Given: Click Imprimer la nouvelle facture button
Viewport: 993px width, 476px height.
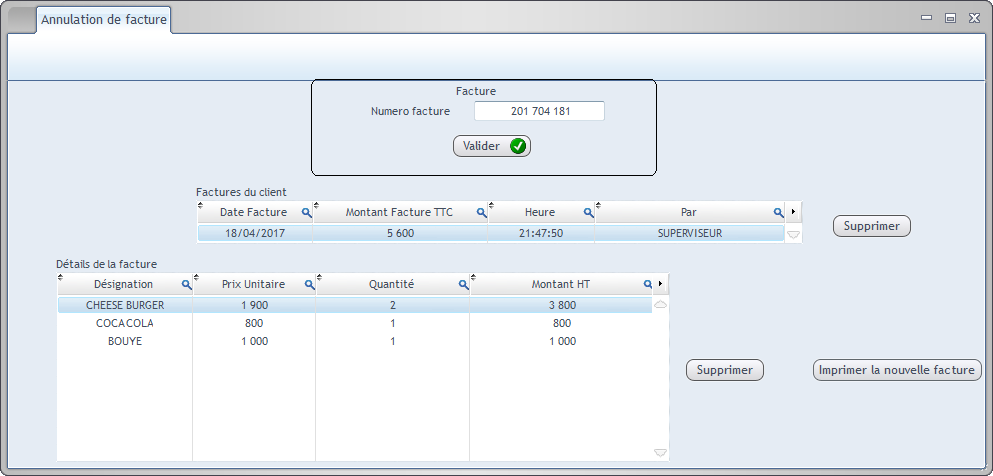Looking at the screenshot, I should 896,370.
